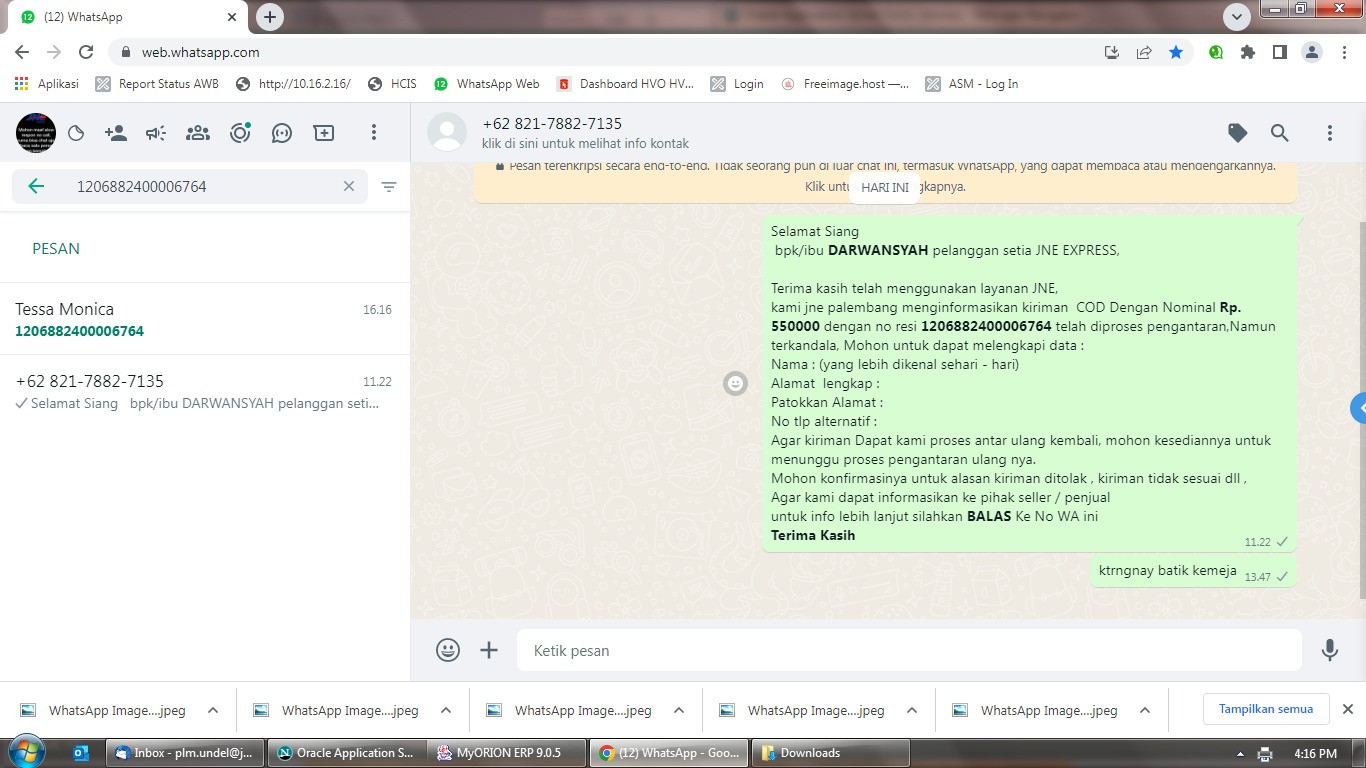Image resolution: width=1366 pixels, height=768 pixels.
Task: Open the Tessa Monica search result
Action: (205, 319)
